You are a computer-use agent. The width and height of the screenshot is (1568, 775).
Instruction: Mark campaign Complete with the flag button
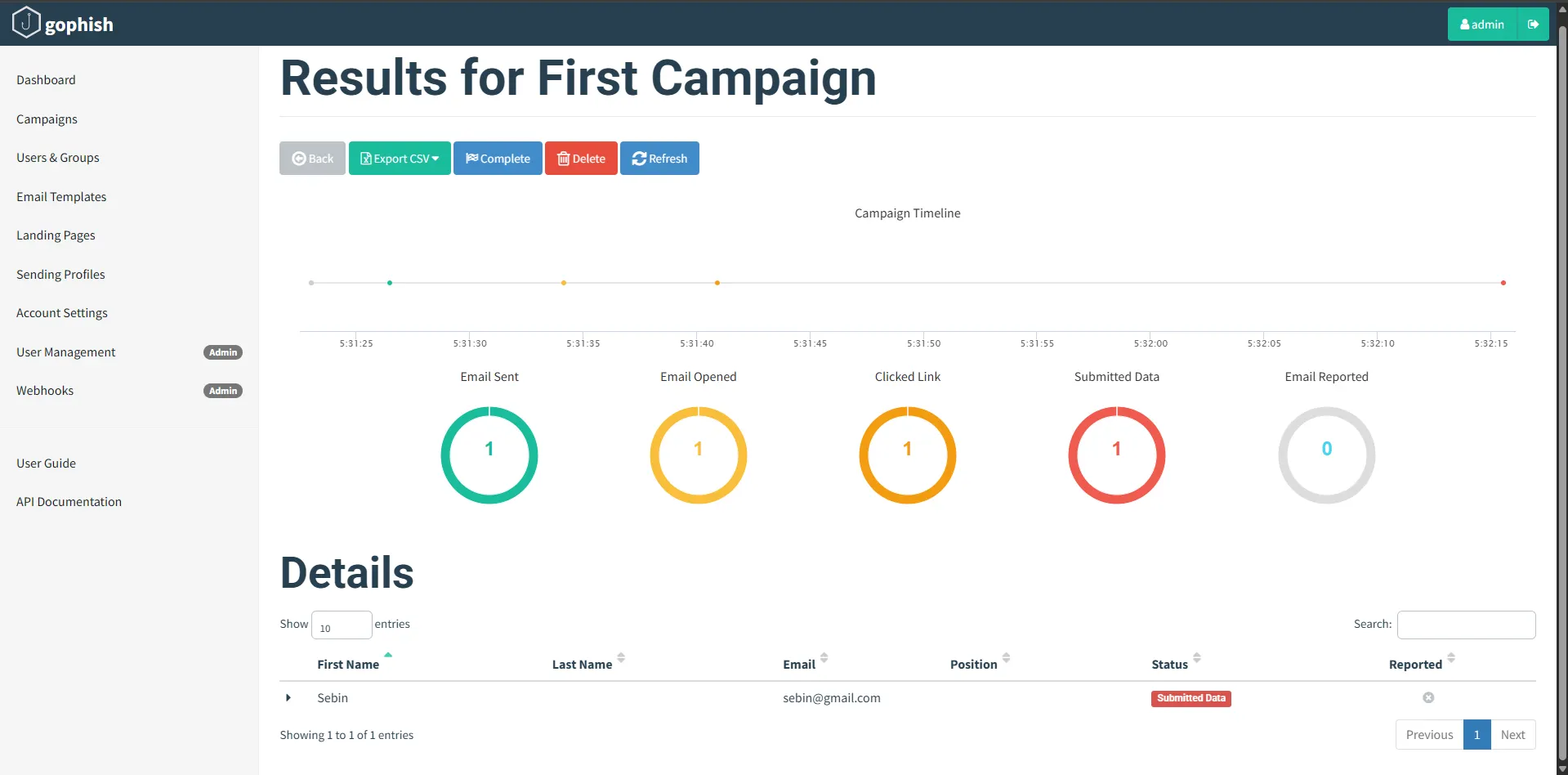click(498, 159)
